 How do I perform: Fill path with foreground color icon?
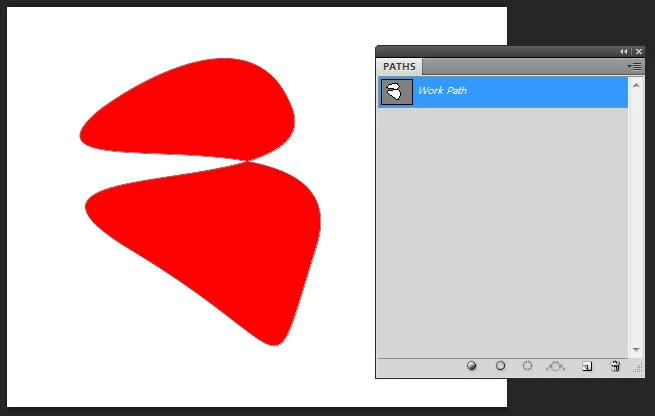[472, 366]
